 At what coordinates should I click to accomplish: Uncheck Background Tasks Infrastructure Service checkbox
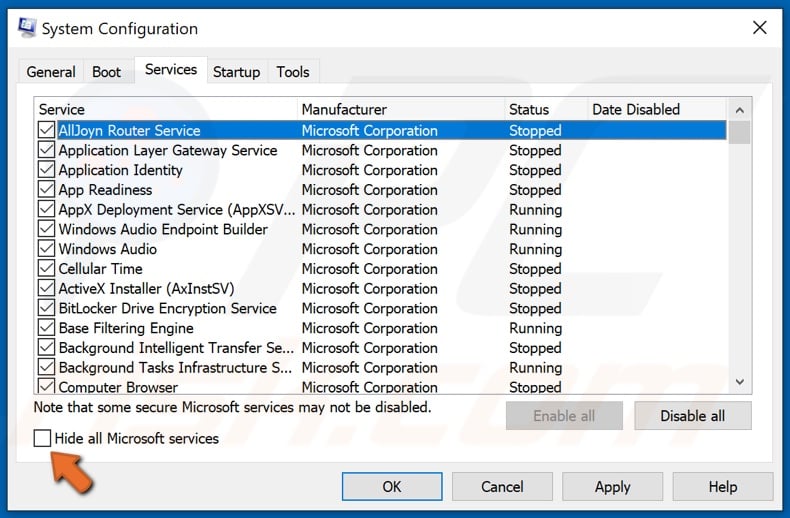[46, 367]
